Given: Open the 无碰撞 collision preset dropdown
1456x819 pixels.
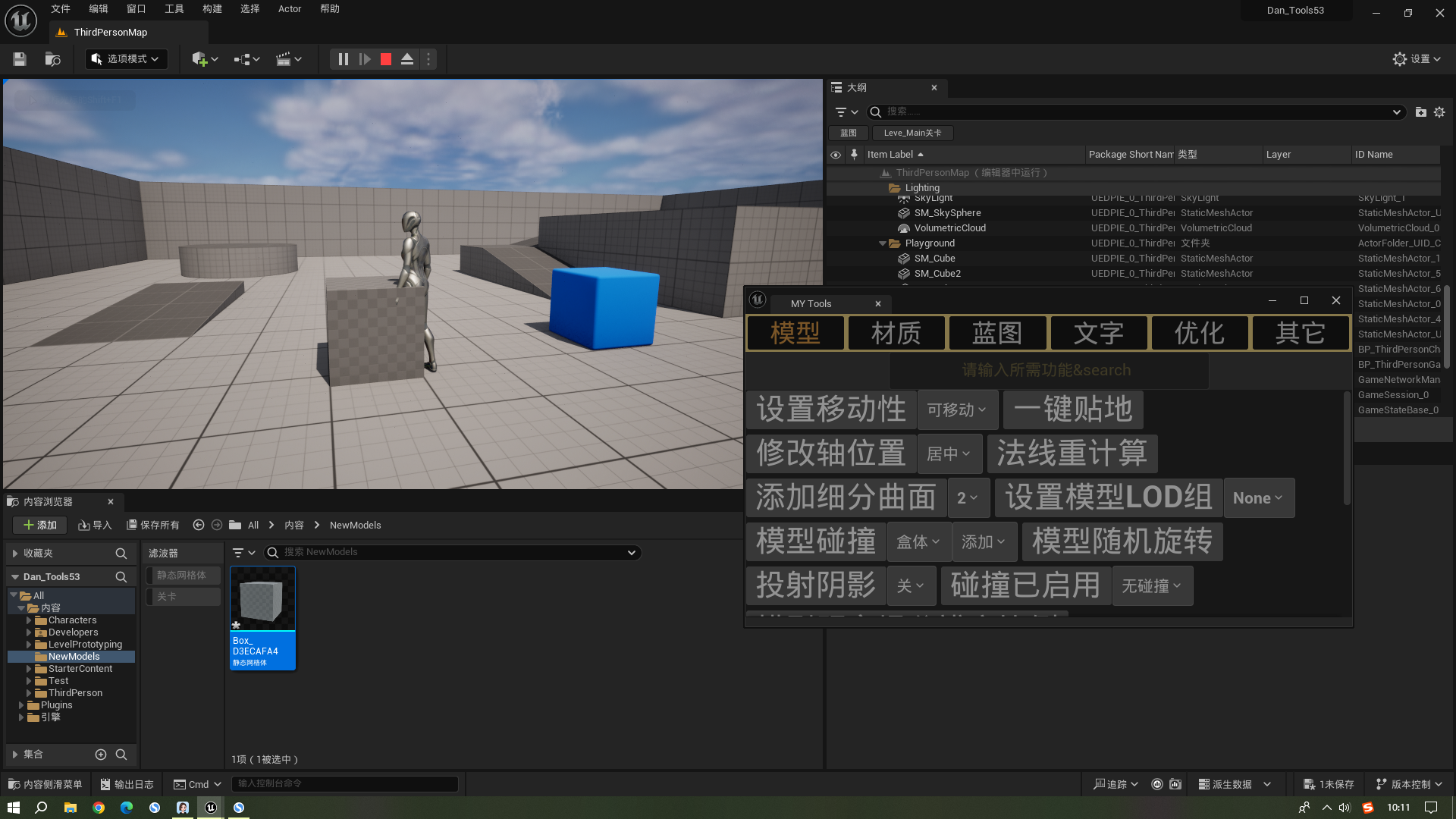Looking at the screenshot, I should click(x=1152, y=586).
